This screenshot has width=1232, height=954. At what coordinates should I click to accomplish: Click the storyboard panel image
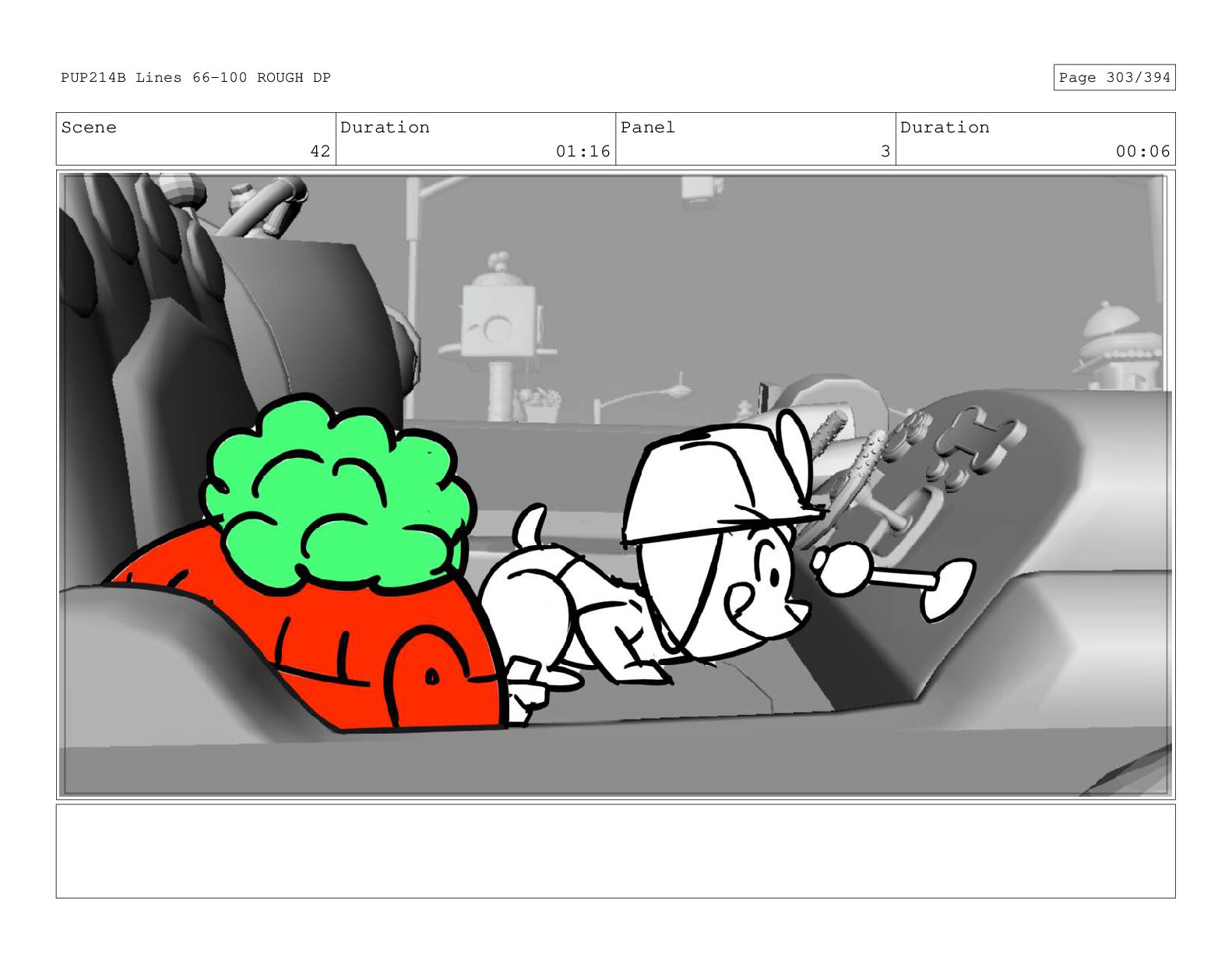pyautogui.click(x=615, y=484)
